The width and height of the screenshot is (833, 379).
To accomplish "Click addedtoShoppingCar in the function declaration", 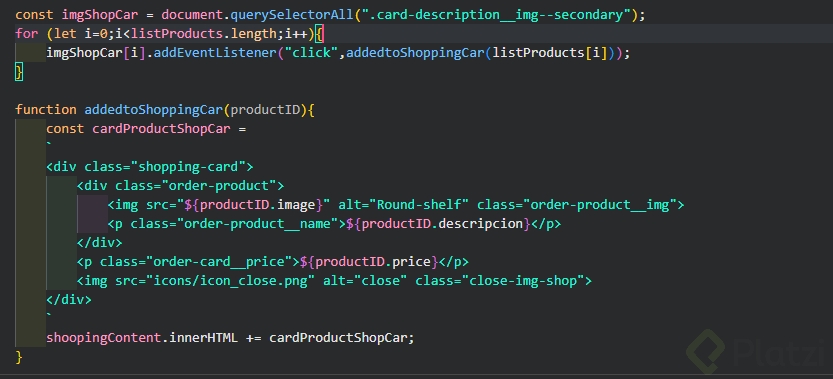I will (154, 110).
